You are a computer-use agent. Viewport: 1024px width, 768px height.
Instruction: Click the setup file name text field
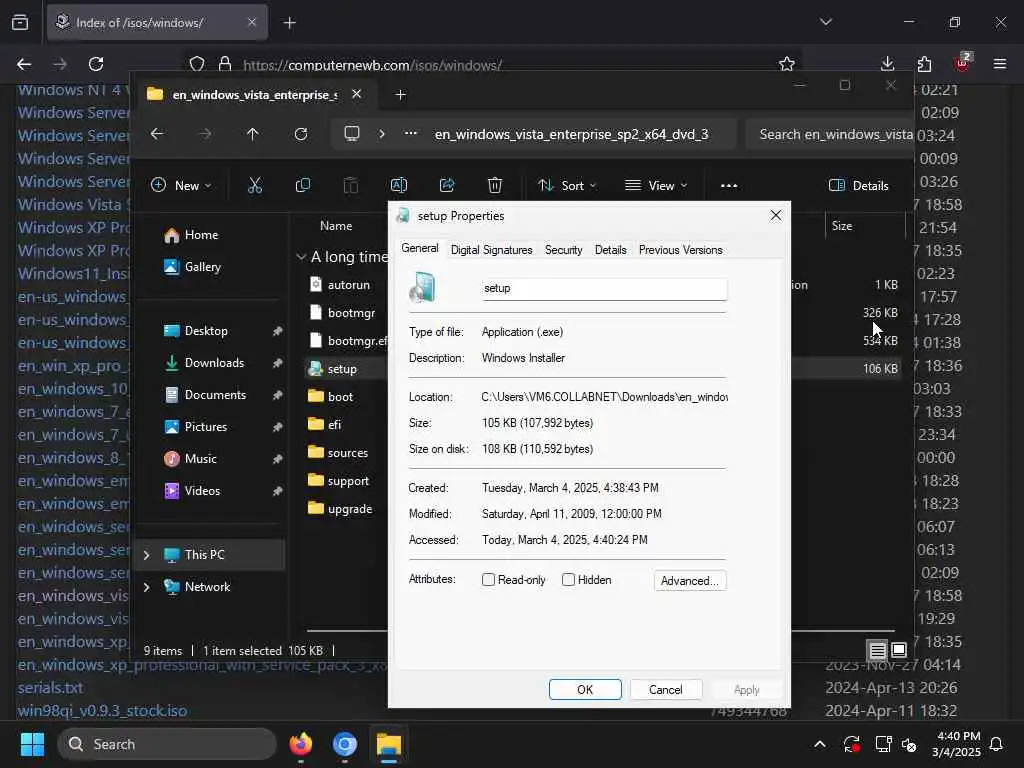(x=603, y=288)
